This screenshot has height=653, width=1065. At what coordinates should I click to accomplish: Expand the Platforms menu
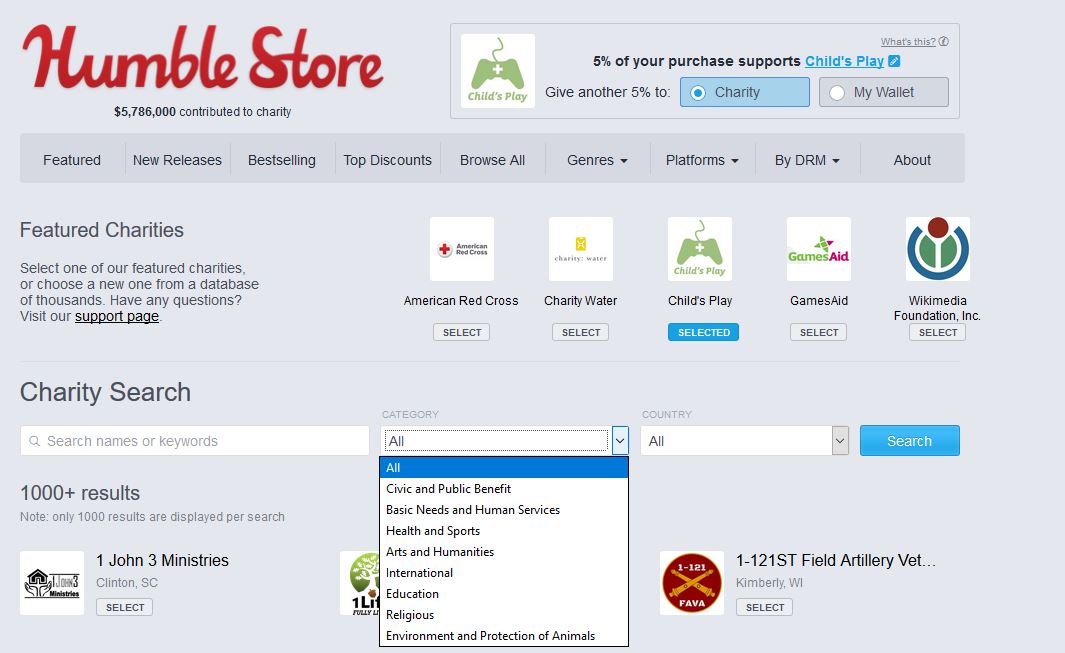[701, 160]
